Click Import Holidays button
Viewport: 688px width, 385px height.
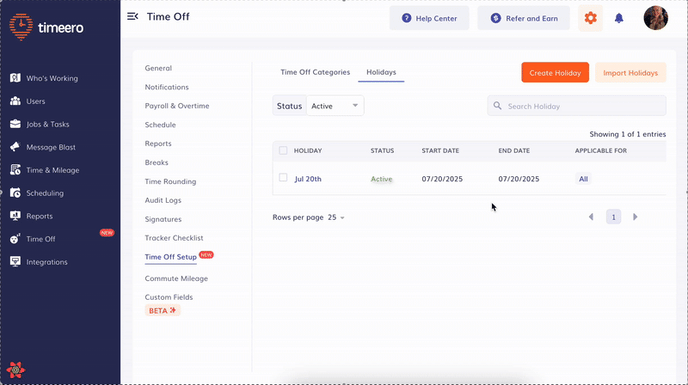[x=631, y=72]
